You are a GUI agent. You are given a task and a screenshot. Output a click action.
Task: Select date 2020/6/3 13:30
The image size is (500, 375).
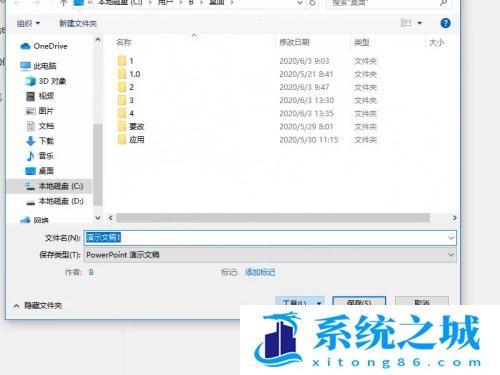point(307,100)
